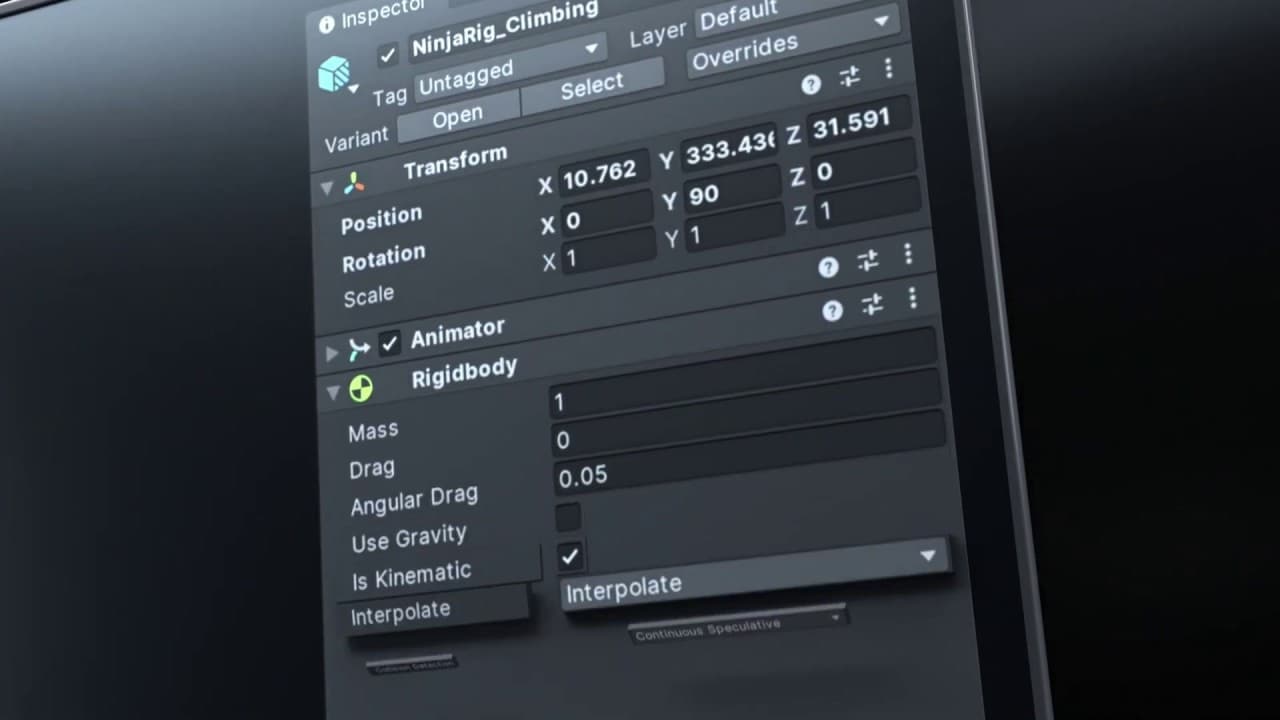
Task: Click the Use Gravity label
Action: [409, 538]
